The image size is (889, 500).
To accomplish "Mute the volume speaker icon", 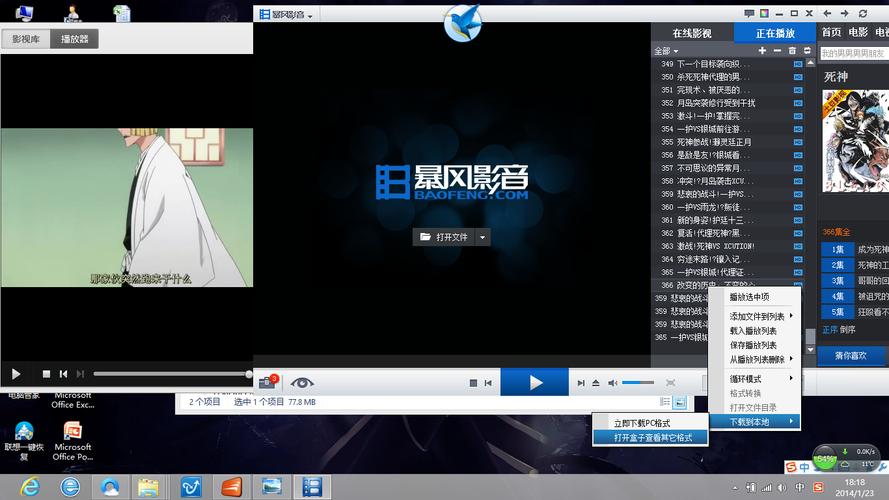I will tap(612, 383).
